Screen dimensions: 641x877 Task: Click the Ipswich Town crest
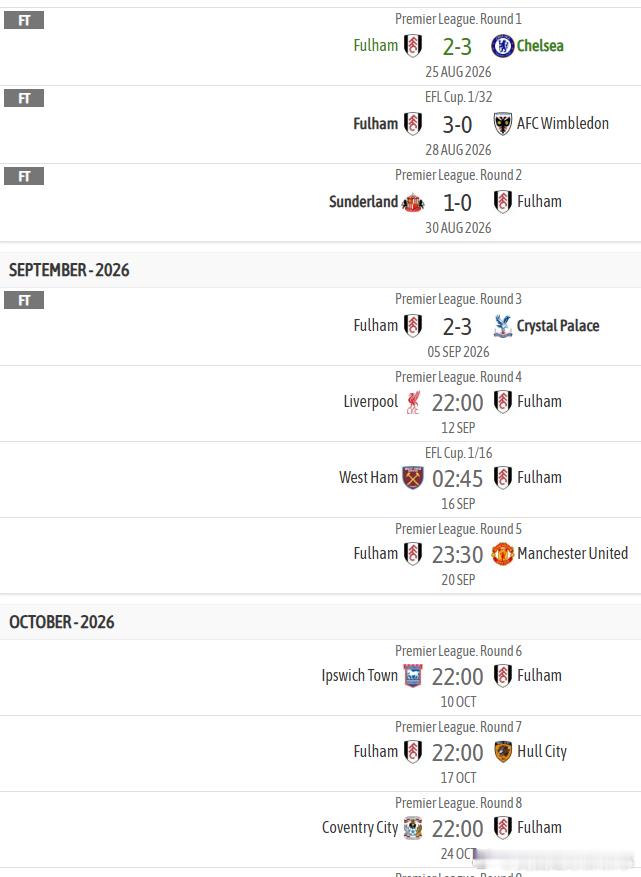(413, 676)
